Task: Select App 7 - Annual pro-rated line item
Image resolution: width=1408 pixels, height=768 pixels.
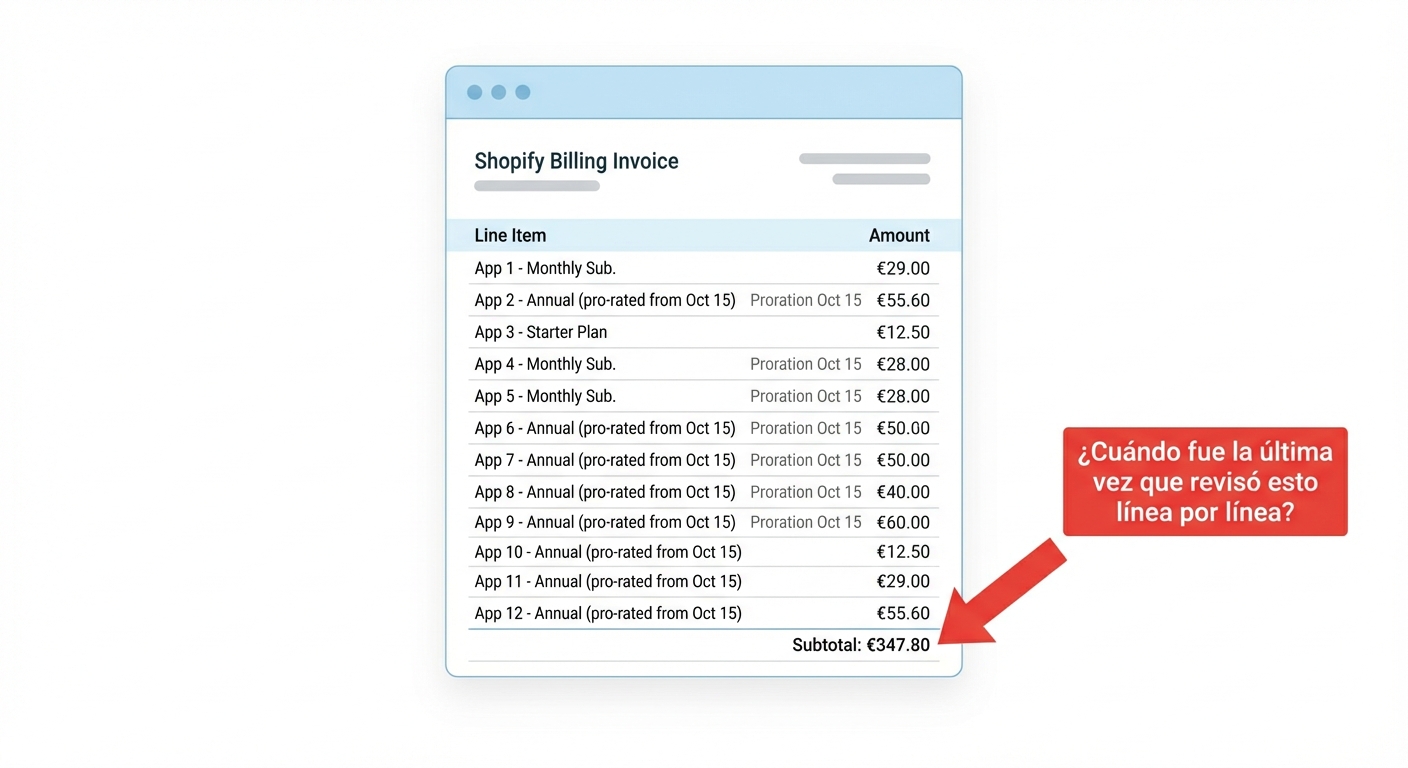Action: click(703, 460)
